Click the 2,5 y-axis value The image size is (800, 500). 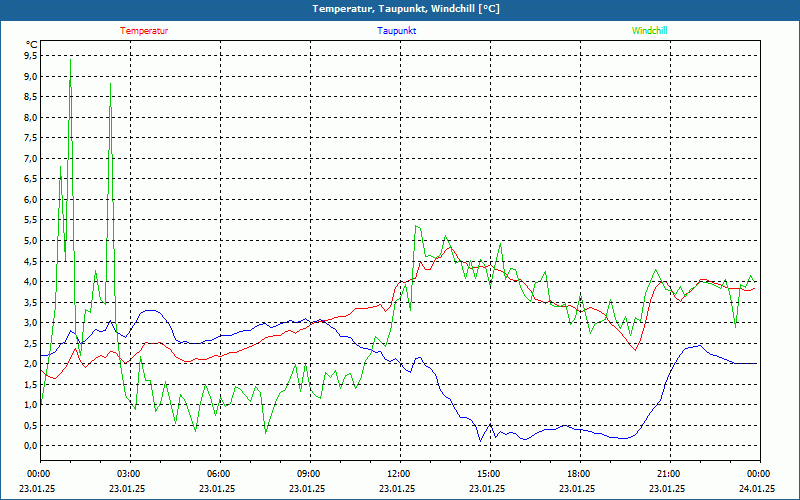click(x=31, y=343)
